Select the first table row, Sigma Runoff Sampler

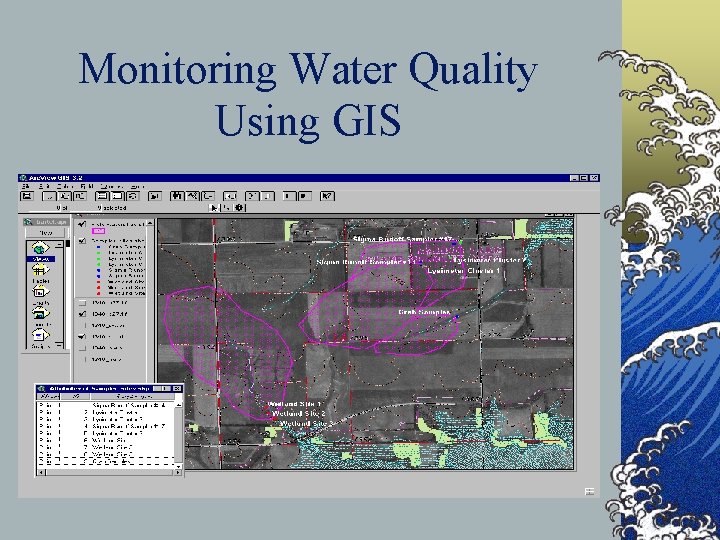tap(106, 405)
